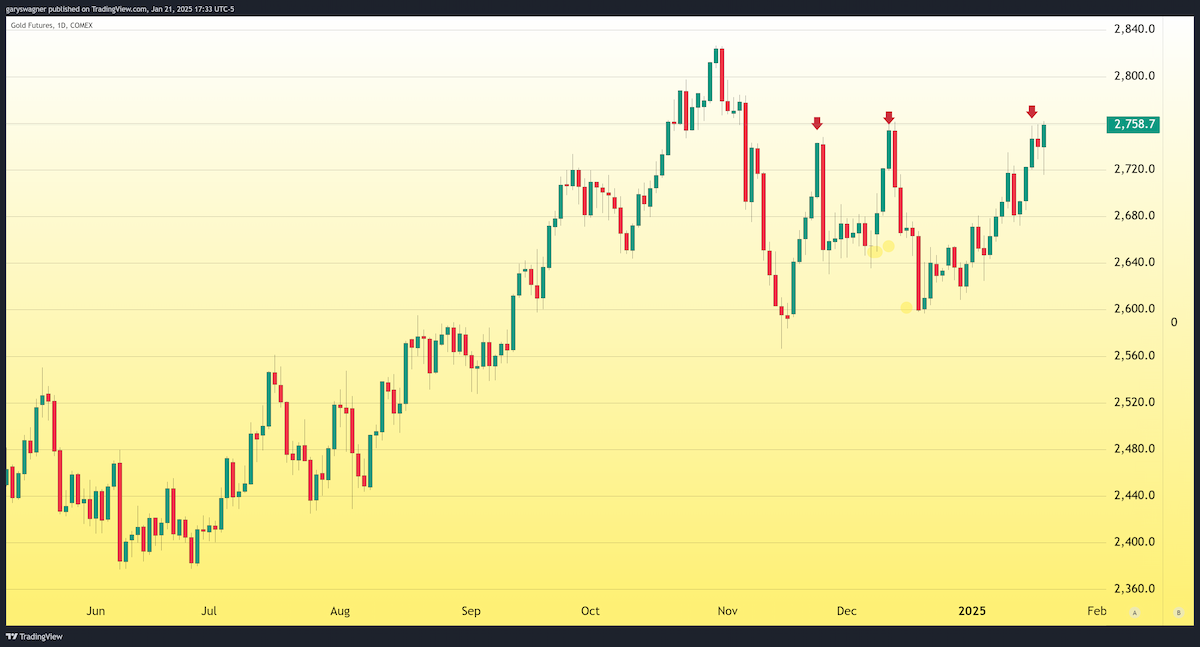Click the circled A button on time axis
Screen dimensions: 1200x647
pyautogui.click(x=1135, y=612)
